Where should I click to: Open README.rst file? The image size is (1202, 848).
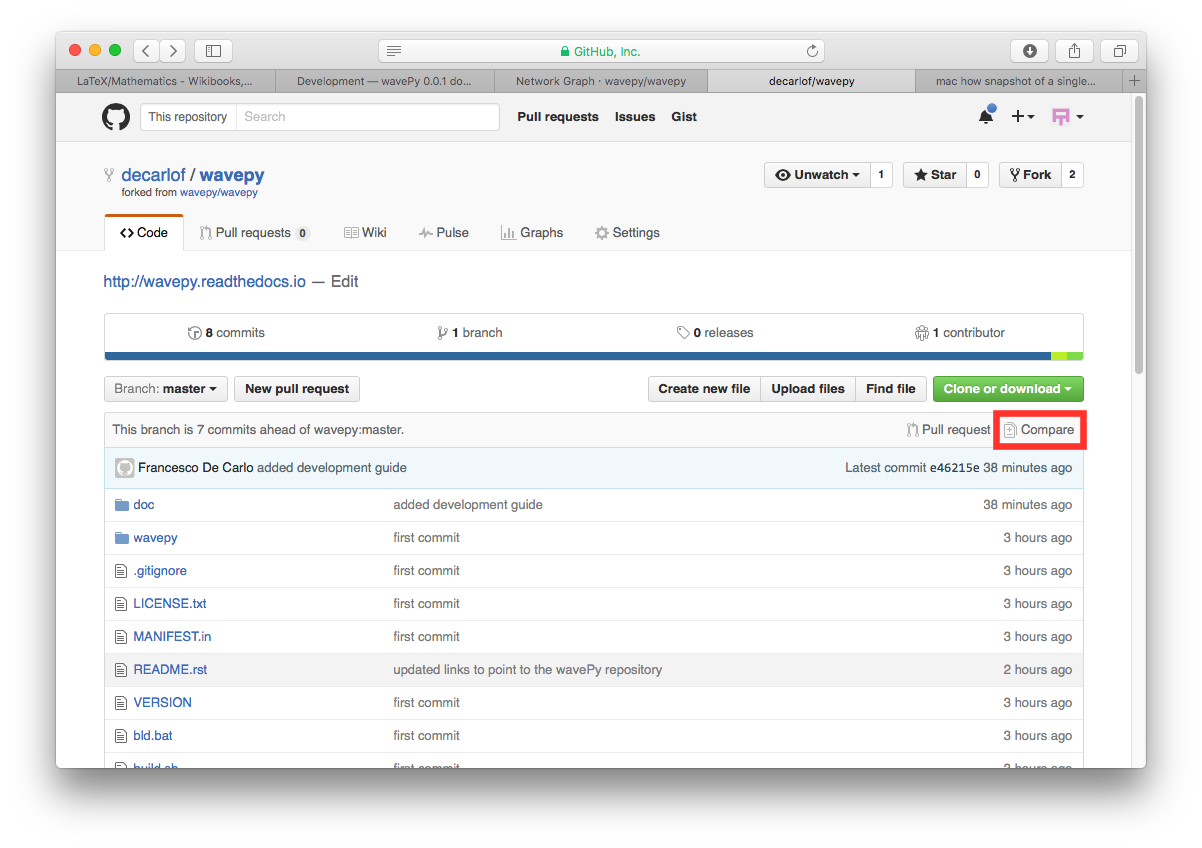pyautogui.click(x=170, y=670)
